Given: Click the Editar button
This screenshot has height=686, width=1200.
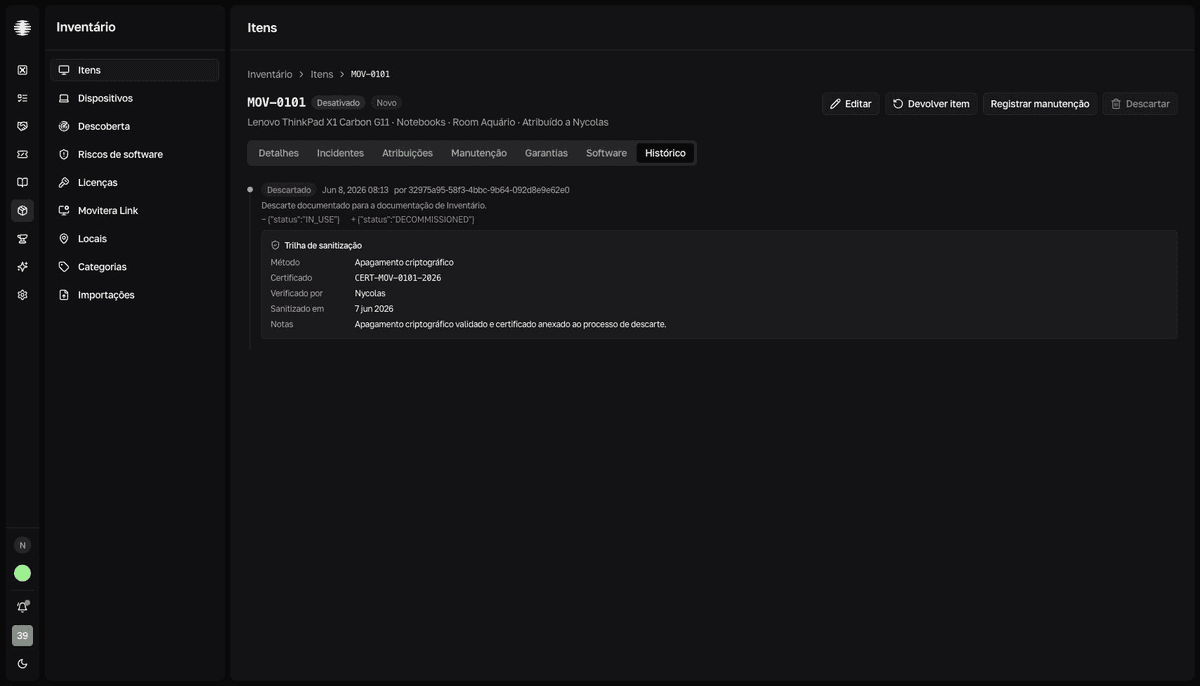Looking at the screenshot, I should pos(851,104).
